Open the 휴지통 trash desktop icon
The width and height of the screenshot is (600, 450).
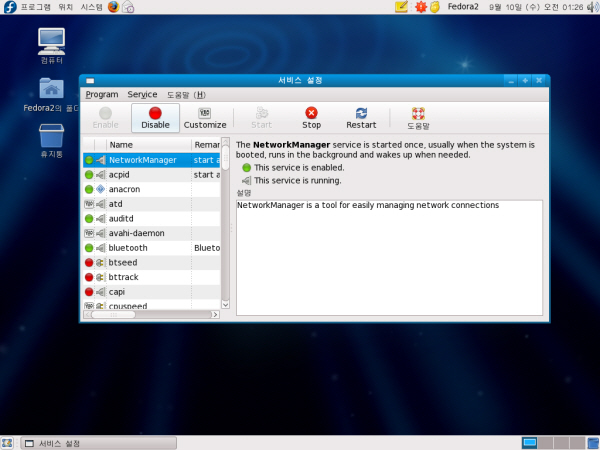pyautogui.click(x=52, y=140)
